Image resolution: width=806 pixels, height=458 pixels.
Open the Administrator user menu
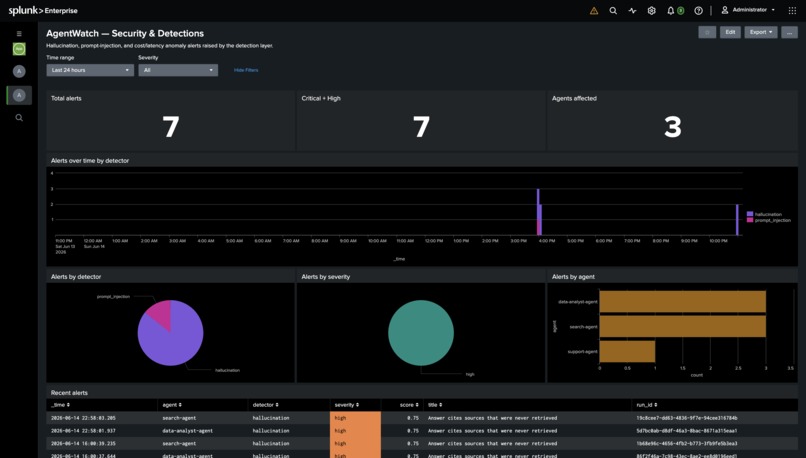(748, 10)
